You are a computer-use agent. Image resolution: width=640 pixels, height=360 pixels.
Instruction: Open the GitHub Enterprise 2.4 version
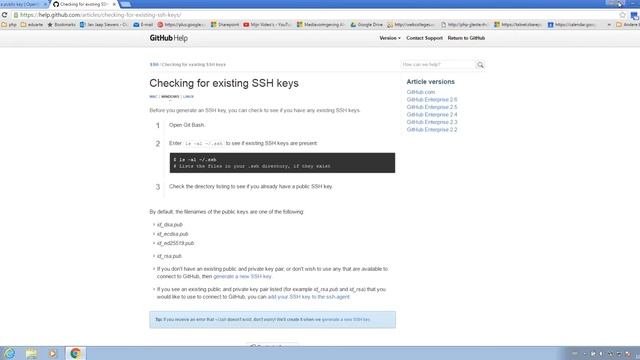(432, 115)
